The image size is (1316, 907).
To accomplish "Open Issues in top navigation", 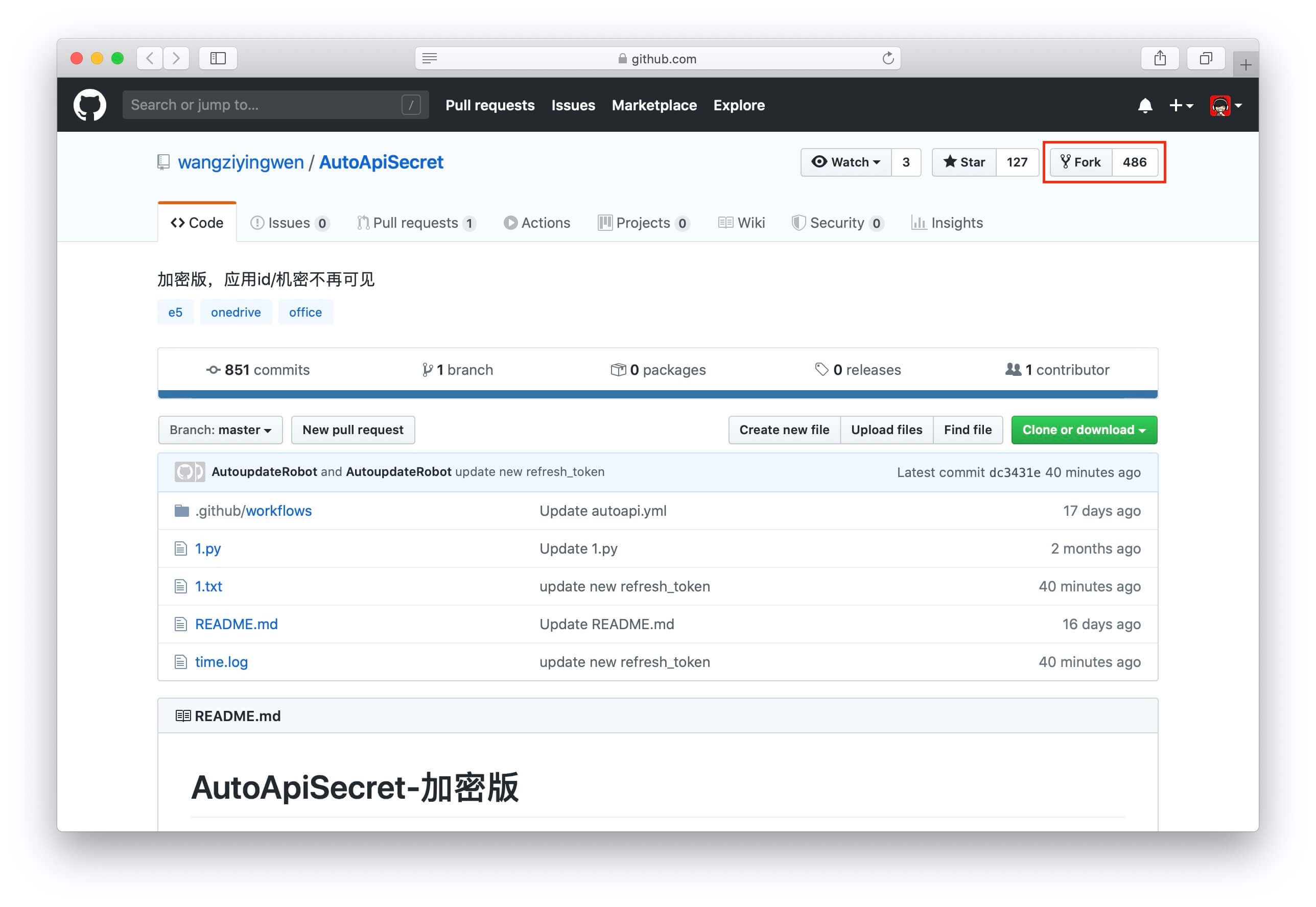I will (x=573, y=105).
